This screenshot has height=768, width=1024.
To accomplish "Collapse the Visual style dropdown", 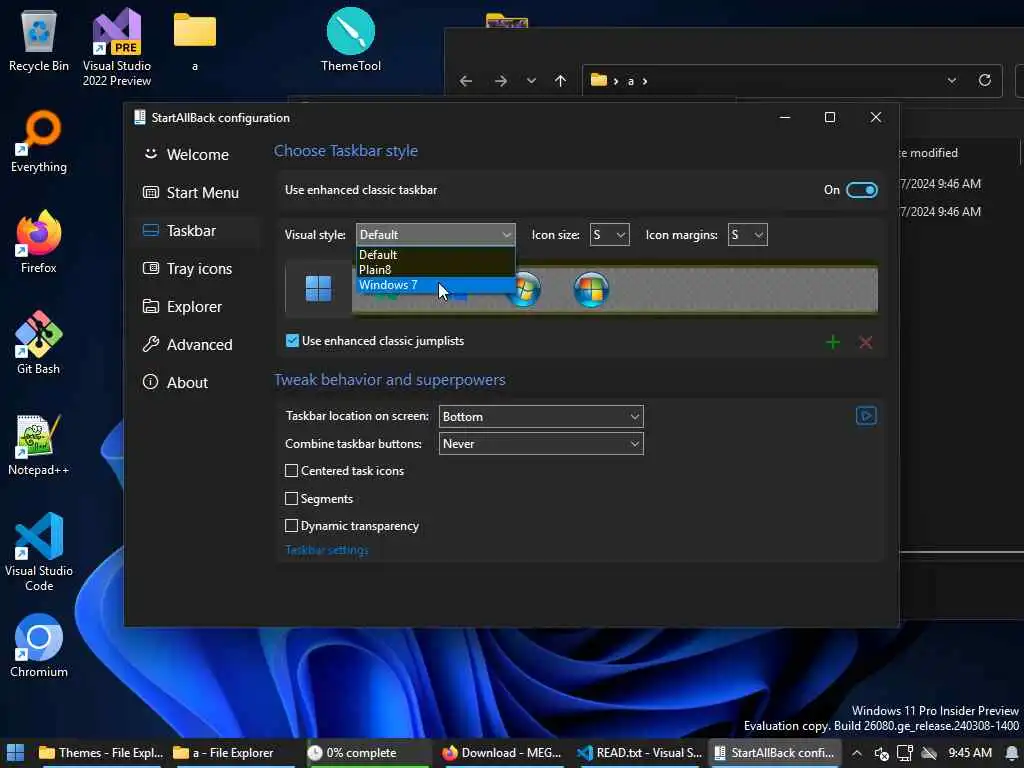I will coord(436,234).
